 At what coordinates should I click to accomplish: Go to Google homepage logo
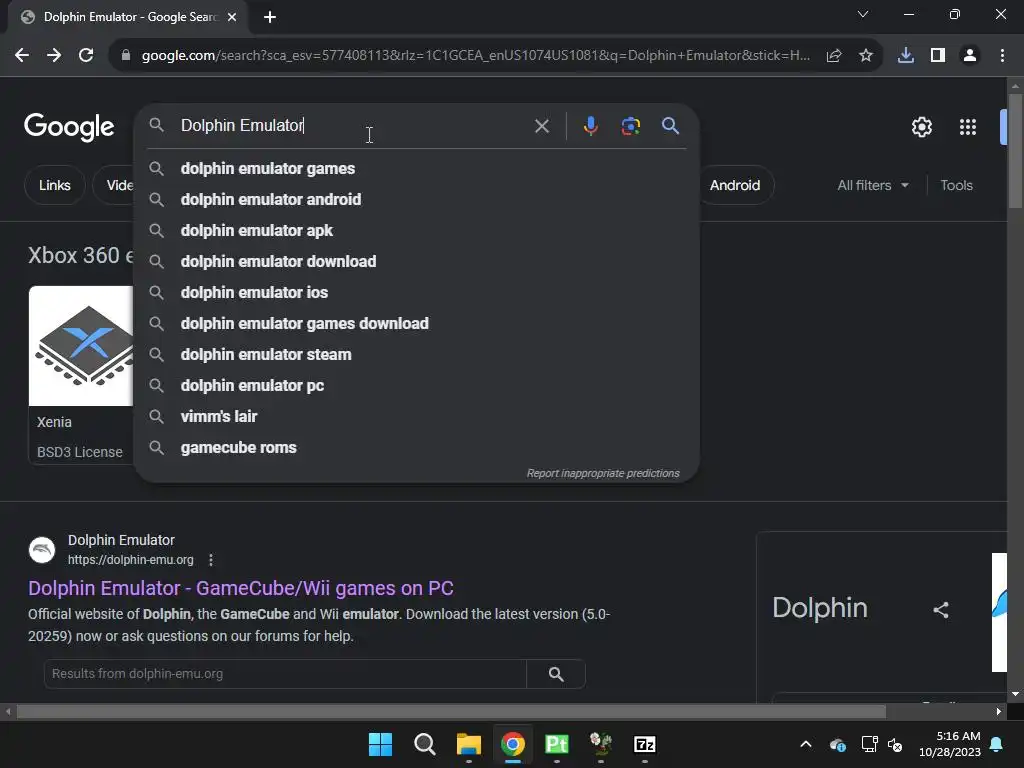click(69, 127)
